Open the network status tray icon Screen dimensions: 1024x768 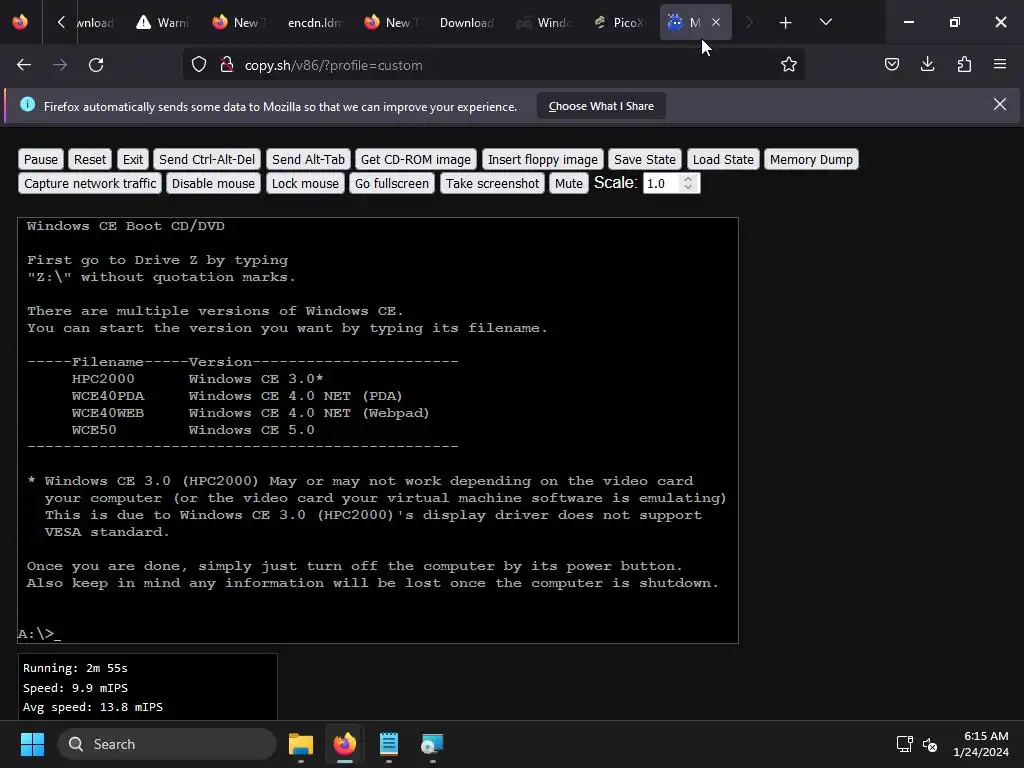pos(904,744)
